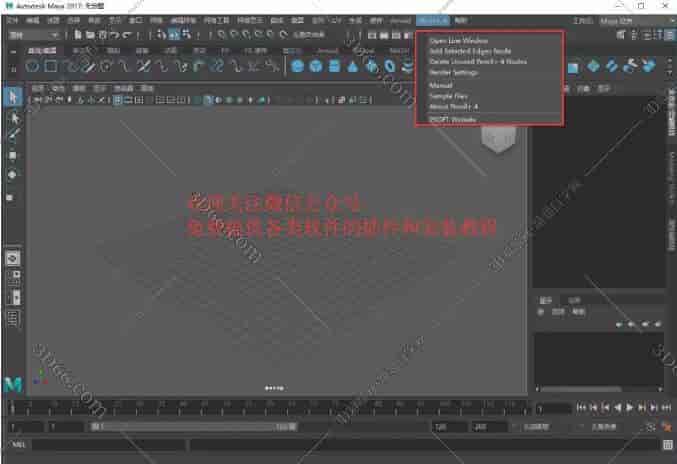The width and height of the screenshot is (677, 464).
Task: Toggle snap to curves on status line
Action: (234, 35)
